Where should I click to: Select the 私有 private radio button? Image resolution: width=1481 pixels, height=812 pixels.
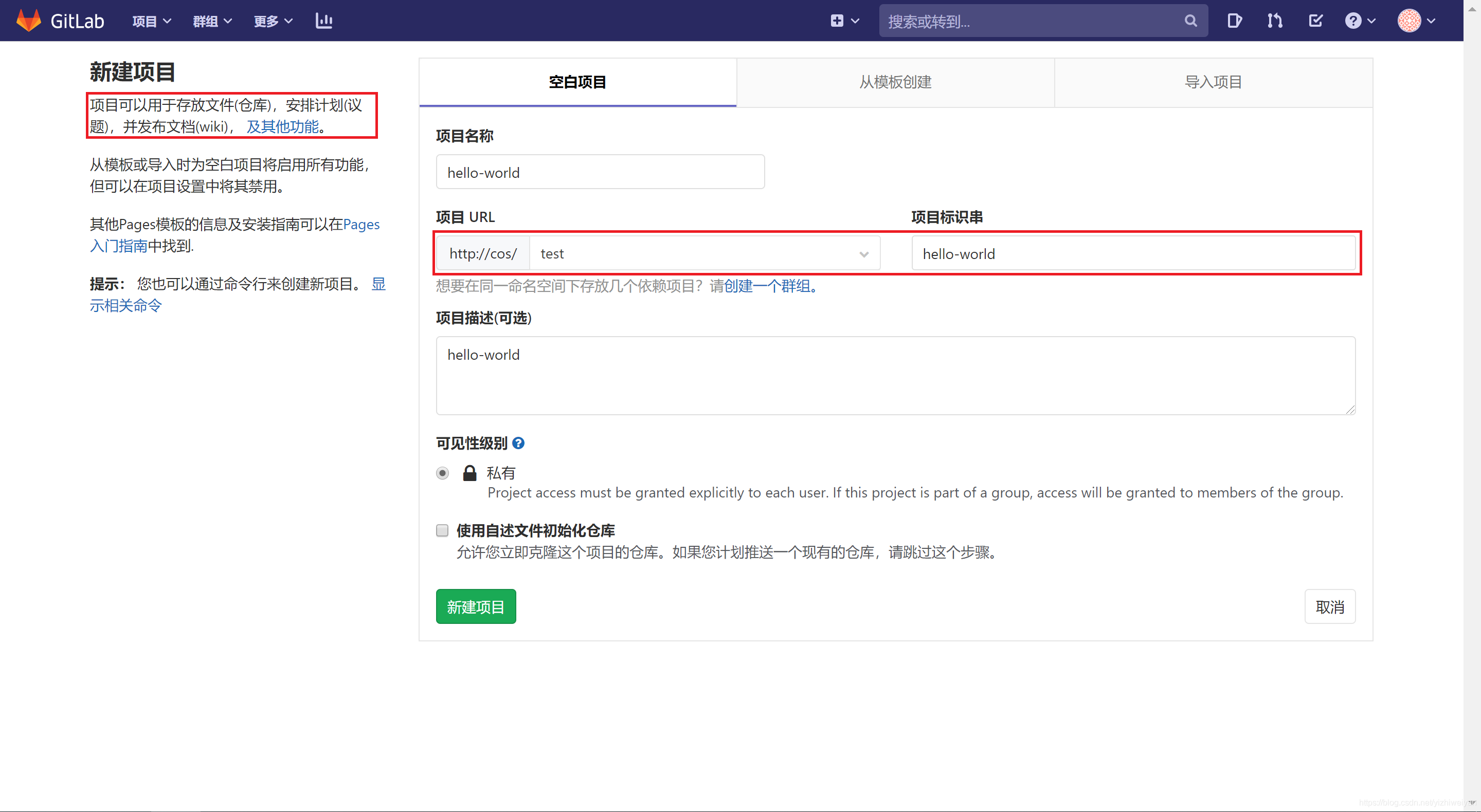(x=442, y=473)
